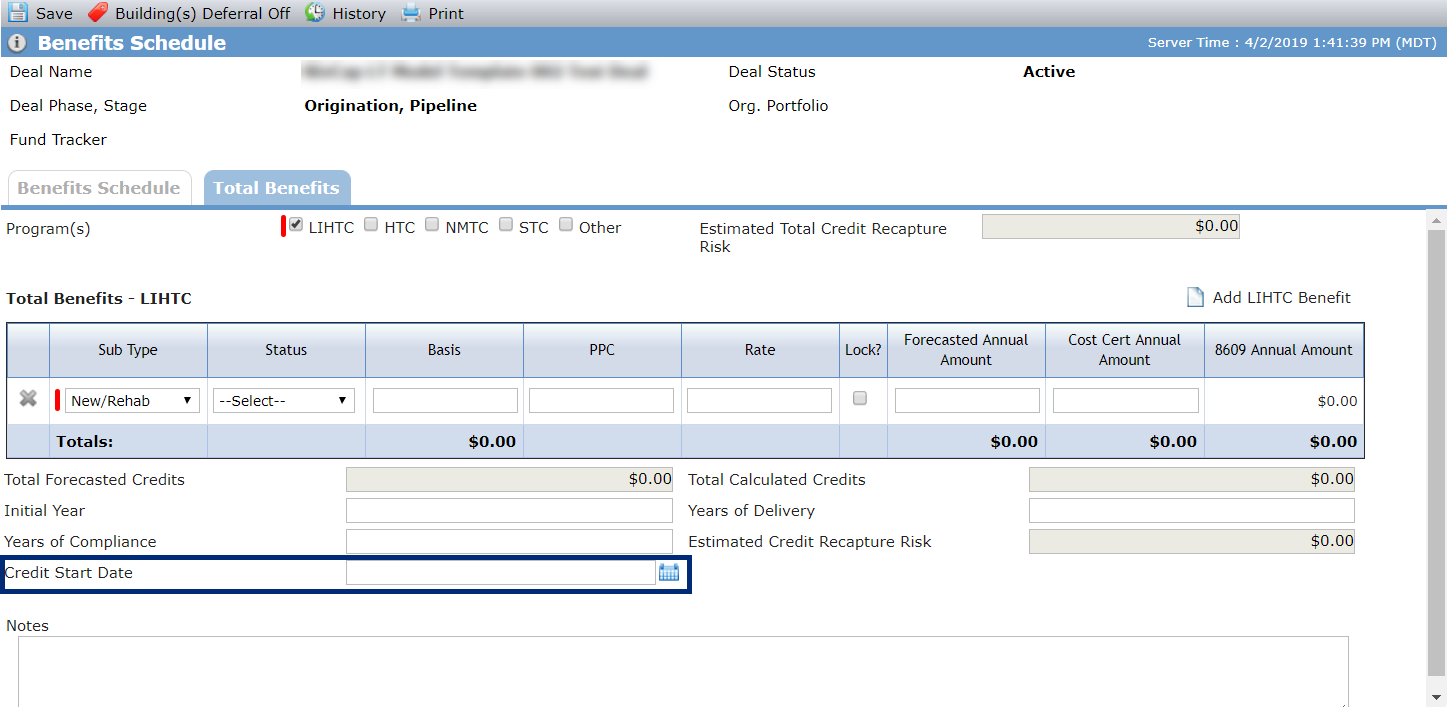1447x707 pixels.
Task: Expand the Sub Type New/Rehab dropdown
Action: coord(132,400)
